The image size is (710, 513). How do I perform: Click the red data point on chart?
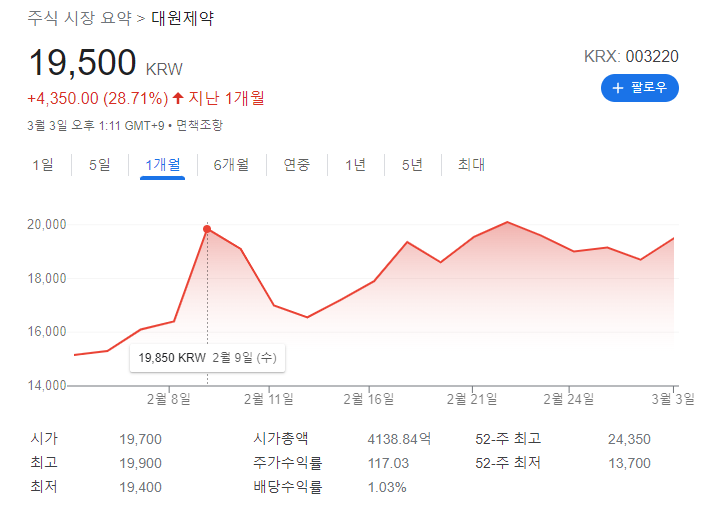pyautogui.click(x=207, y=229)
